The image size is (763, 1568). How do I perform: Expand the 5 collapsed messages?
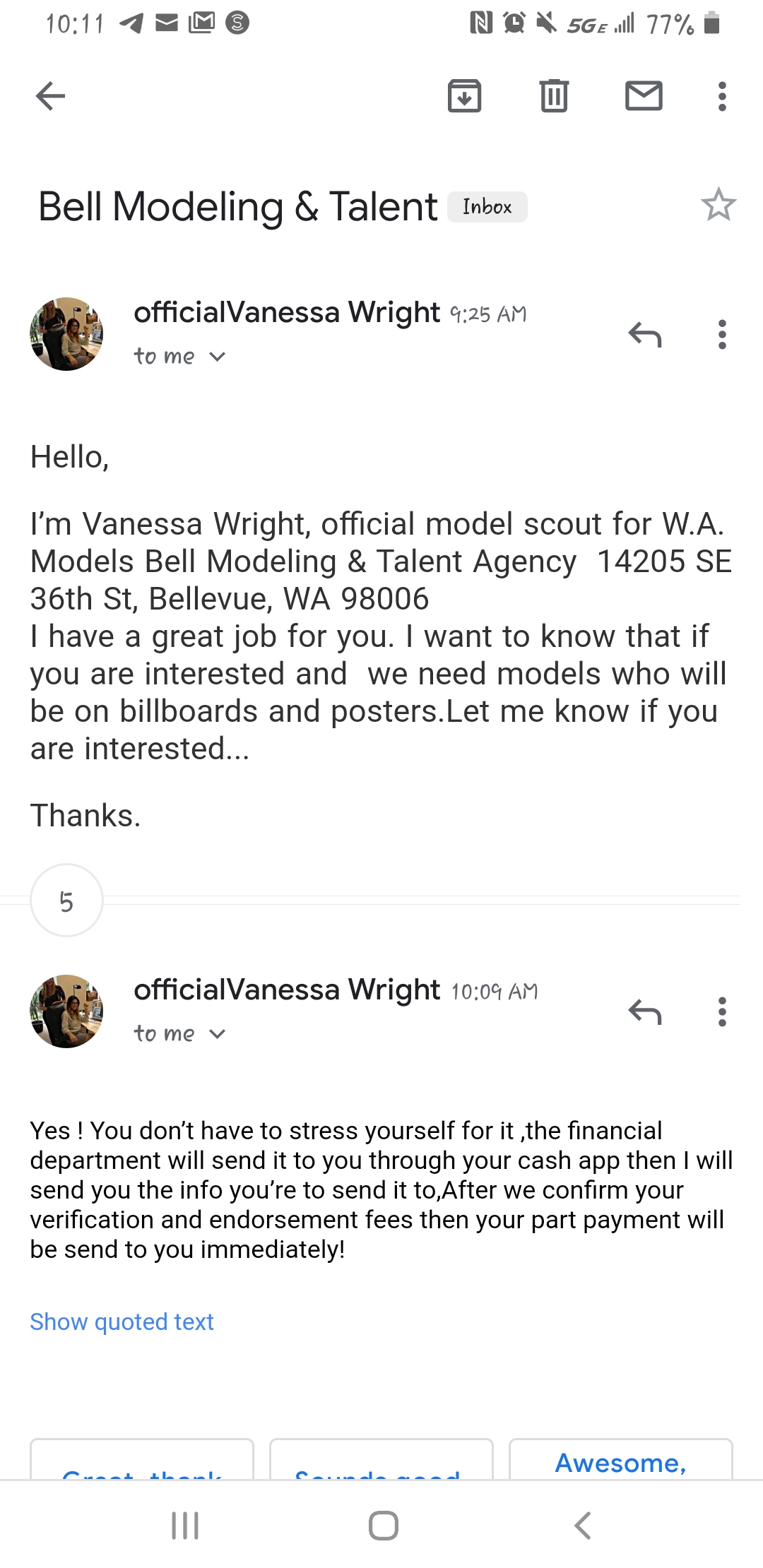click(66, 901)
